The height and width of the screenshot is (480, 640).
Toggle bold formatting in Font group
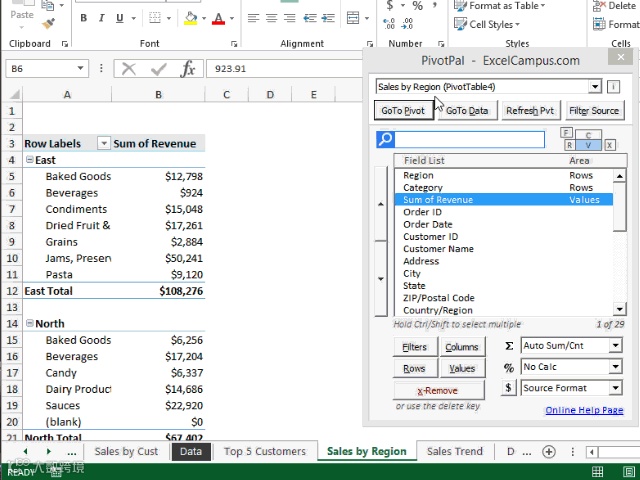(84, 18)
